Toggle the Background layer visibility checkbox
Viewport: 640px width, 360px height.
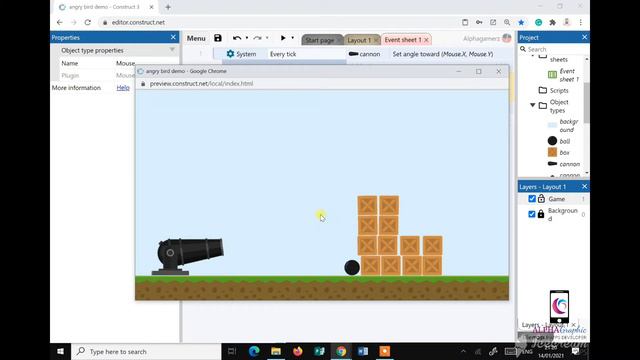click(x=531, y=214)
